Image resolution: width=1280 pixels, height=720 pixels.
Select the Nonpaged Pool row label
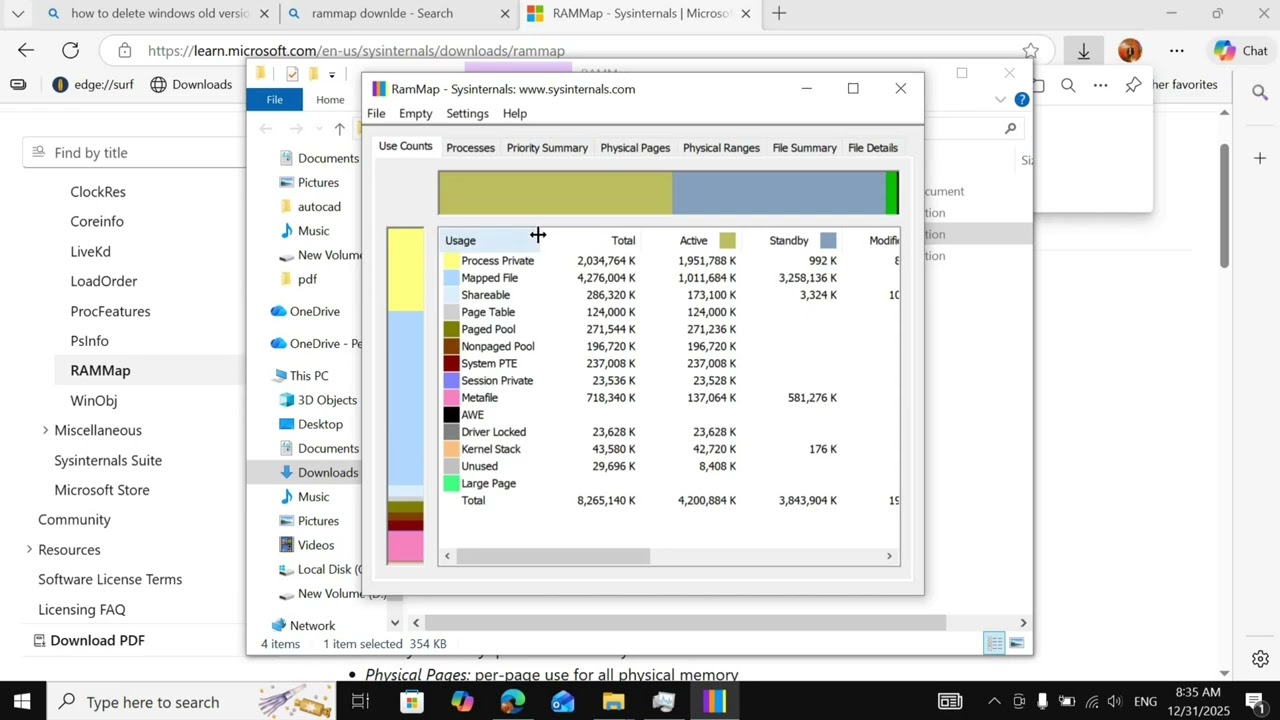click(498, 346)
